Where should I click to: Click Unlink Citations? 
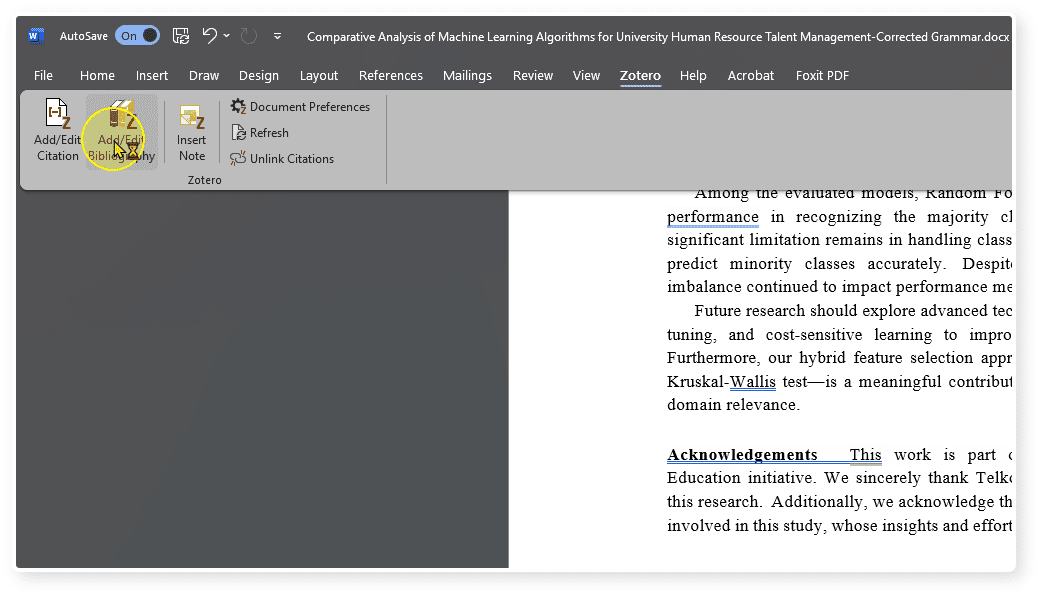pos(282,158)
